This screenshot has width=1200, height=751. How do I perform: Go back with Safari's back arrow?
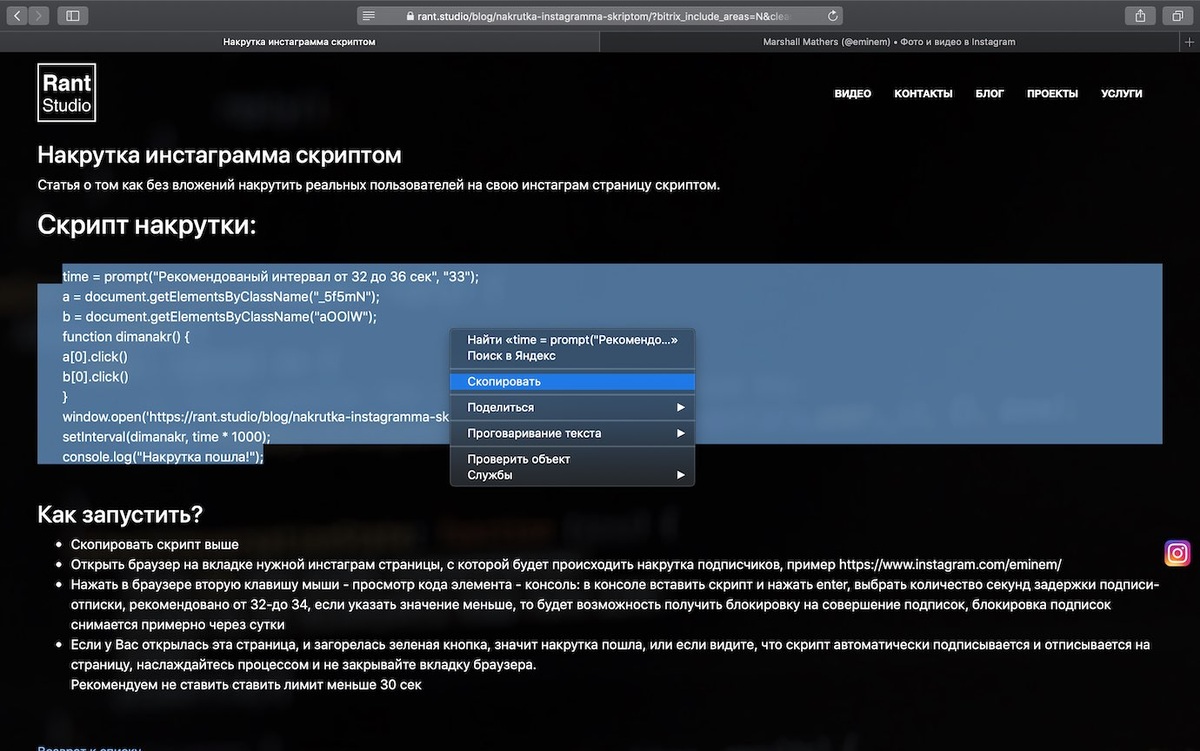17,16
